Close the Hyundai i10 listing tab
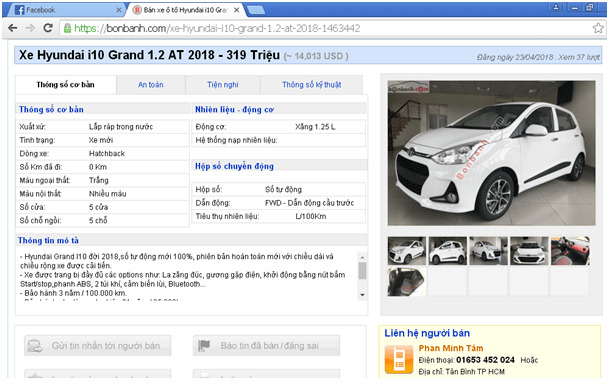The width and height of the screenshot is (609, 384). 237,10
